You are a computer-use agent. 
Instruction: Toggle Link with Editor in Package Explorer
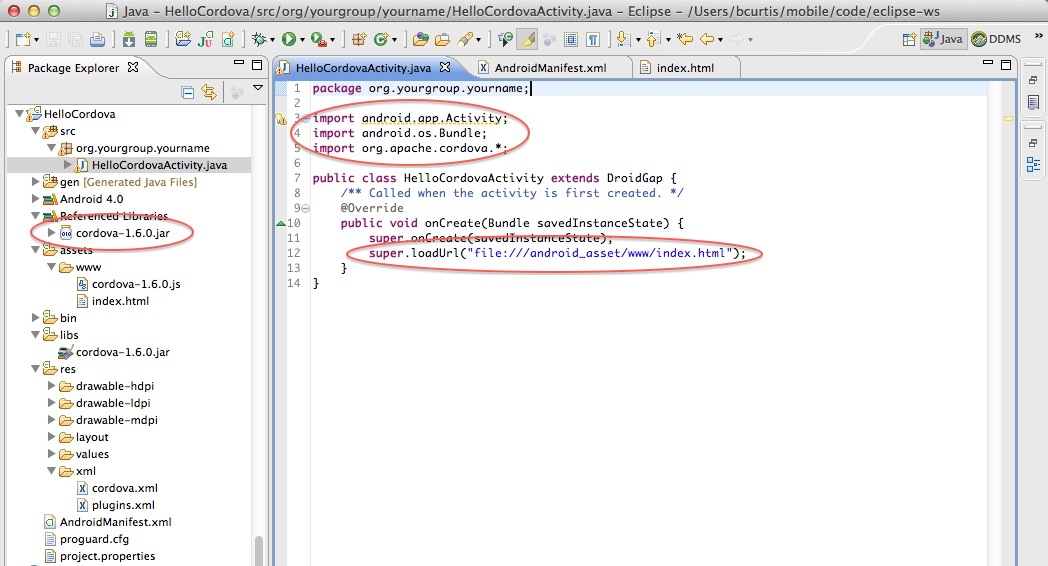tap(209, 92)
